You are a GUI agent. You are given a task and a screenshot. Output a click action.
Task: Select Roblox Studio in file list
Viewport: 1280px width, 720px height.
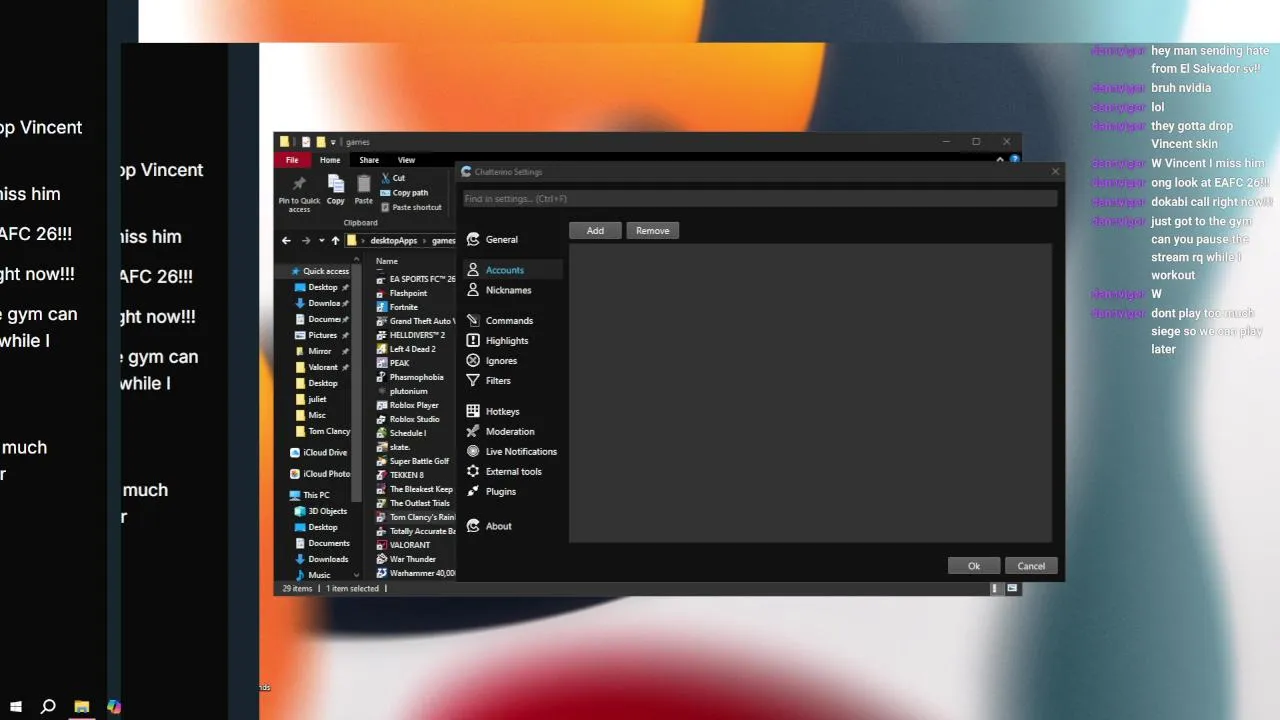(x=409, y=419)
